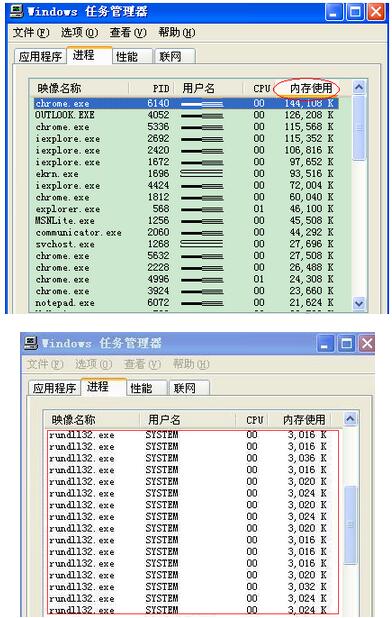Open 查看(V) menu in top window
Image resolution: width=392 pixels, height=618 pixels.
(x=128, y=32)
